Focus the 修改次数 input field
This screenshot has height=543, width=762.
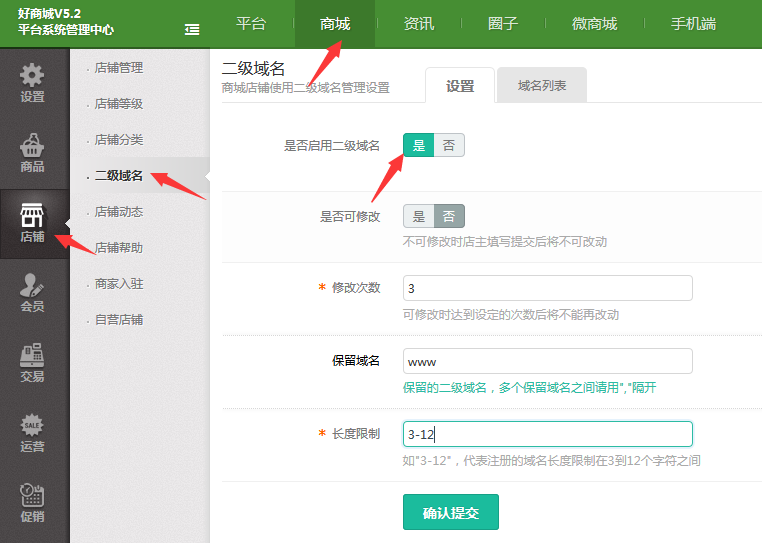[x=548, y=288]
